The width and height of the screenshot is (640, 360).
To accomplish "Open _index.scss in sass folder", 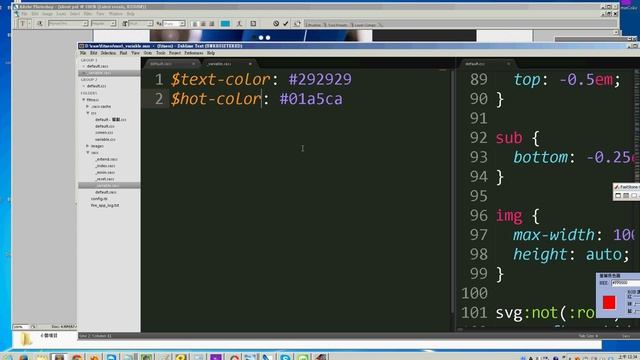I will [x=105, y=166].
